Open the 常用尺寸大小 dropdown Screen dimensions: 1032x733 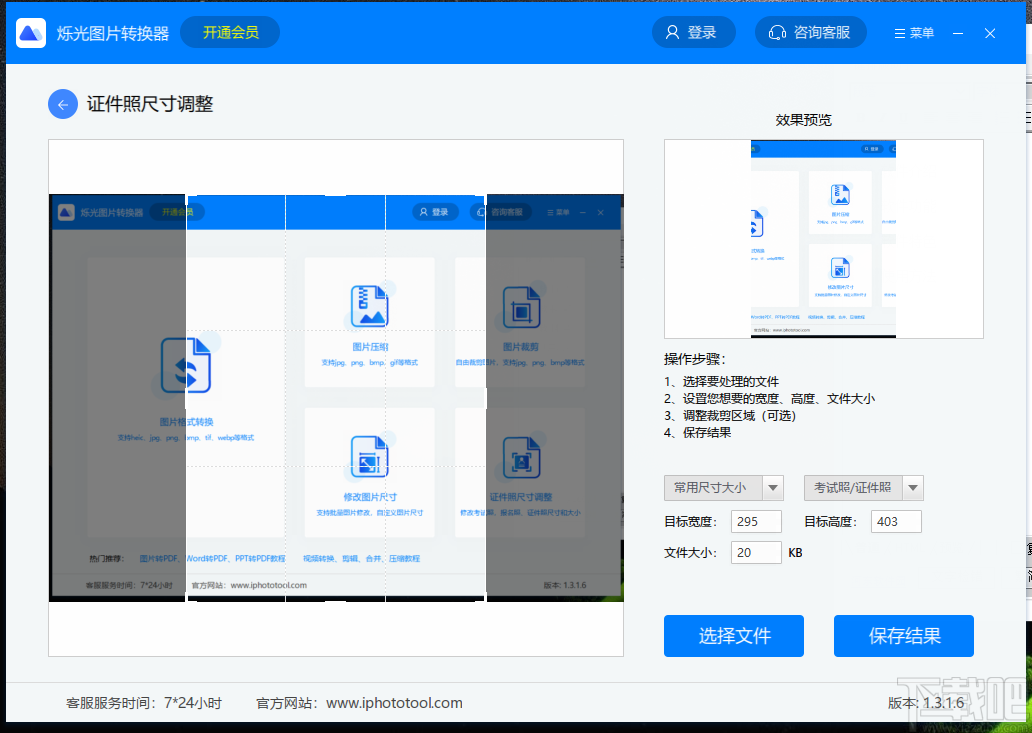click(x=715, y=488)
